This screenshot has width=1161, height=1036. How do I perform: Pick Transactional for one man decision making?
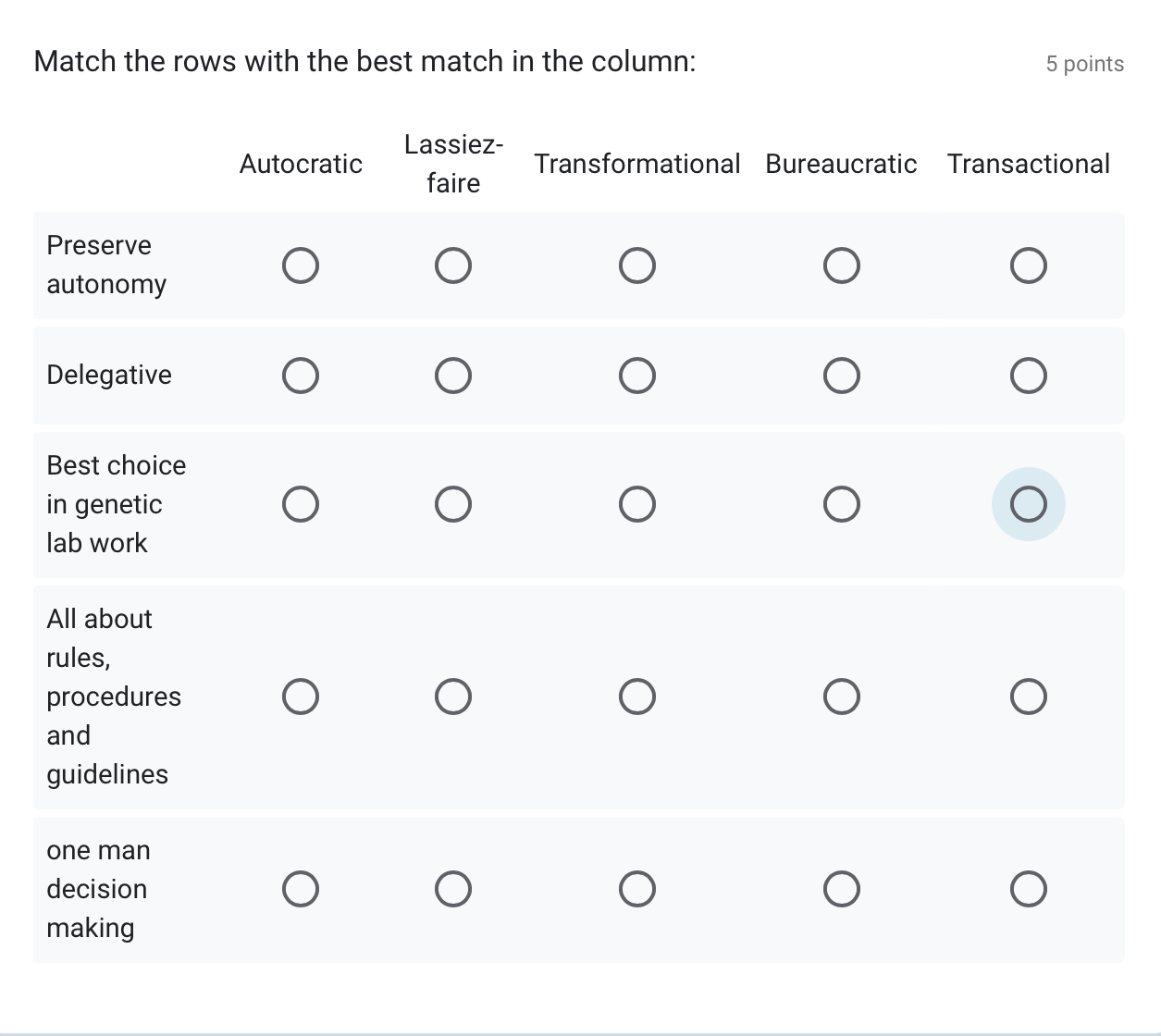click(x=1028, y=889)
